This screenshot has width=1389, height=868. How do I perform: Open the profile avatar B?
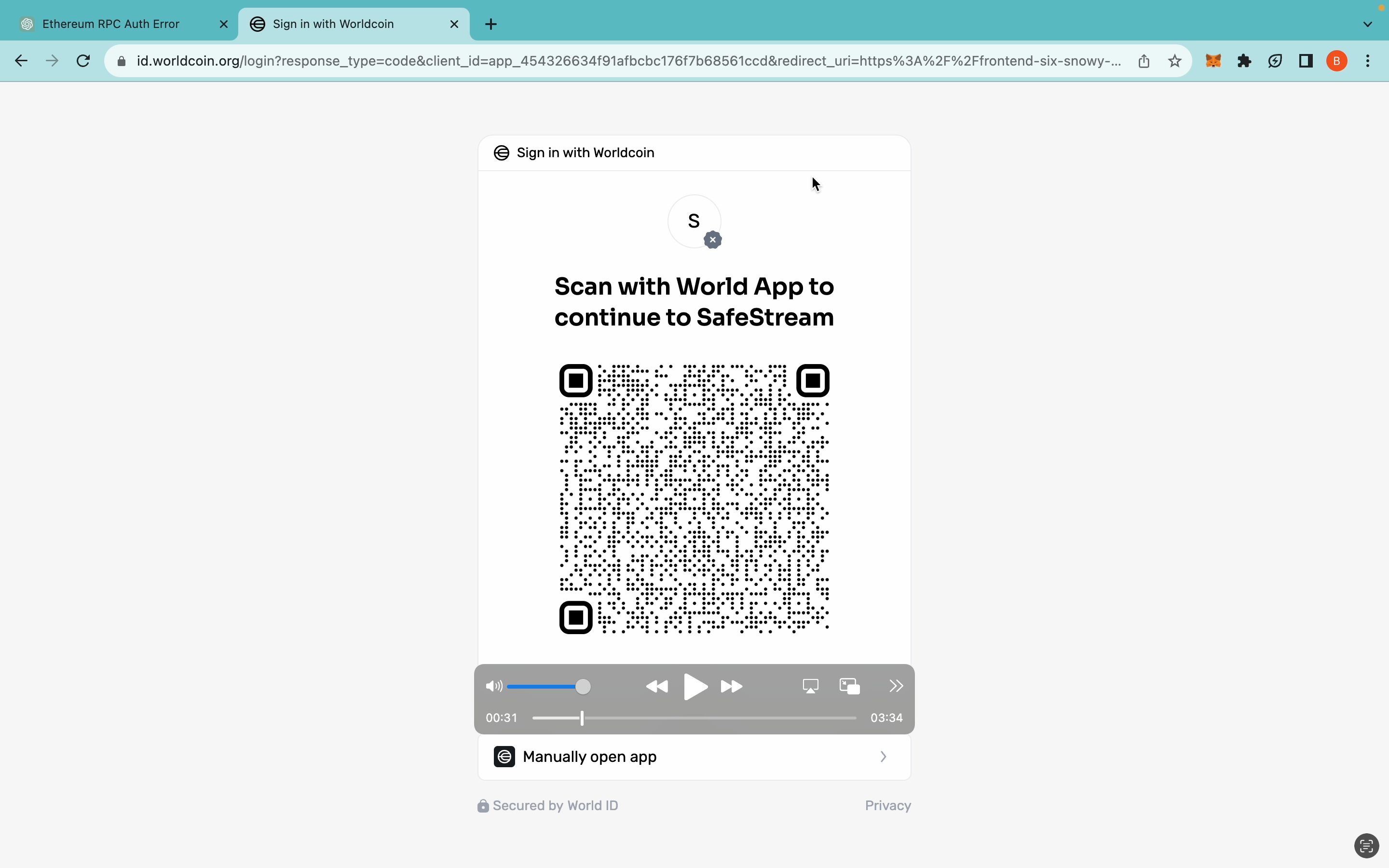[1337, 61]
